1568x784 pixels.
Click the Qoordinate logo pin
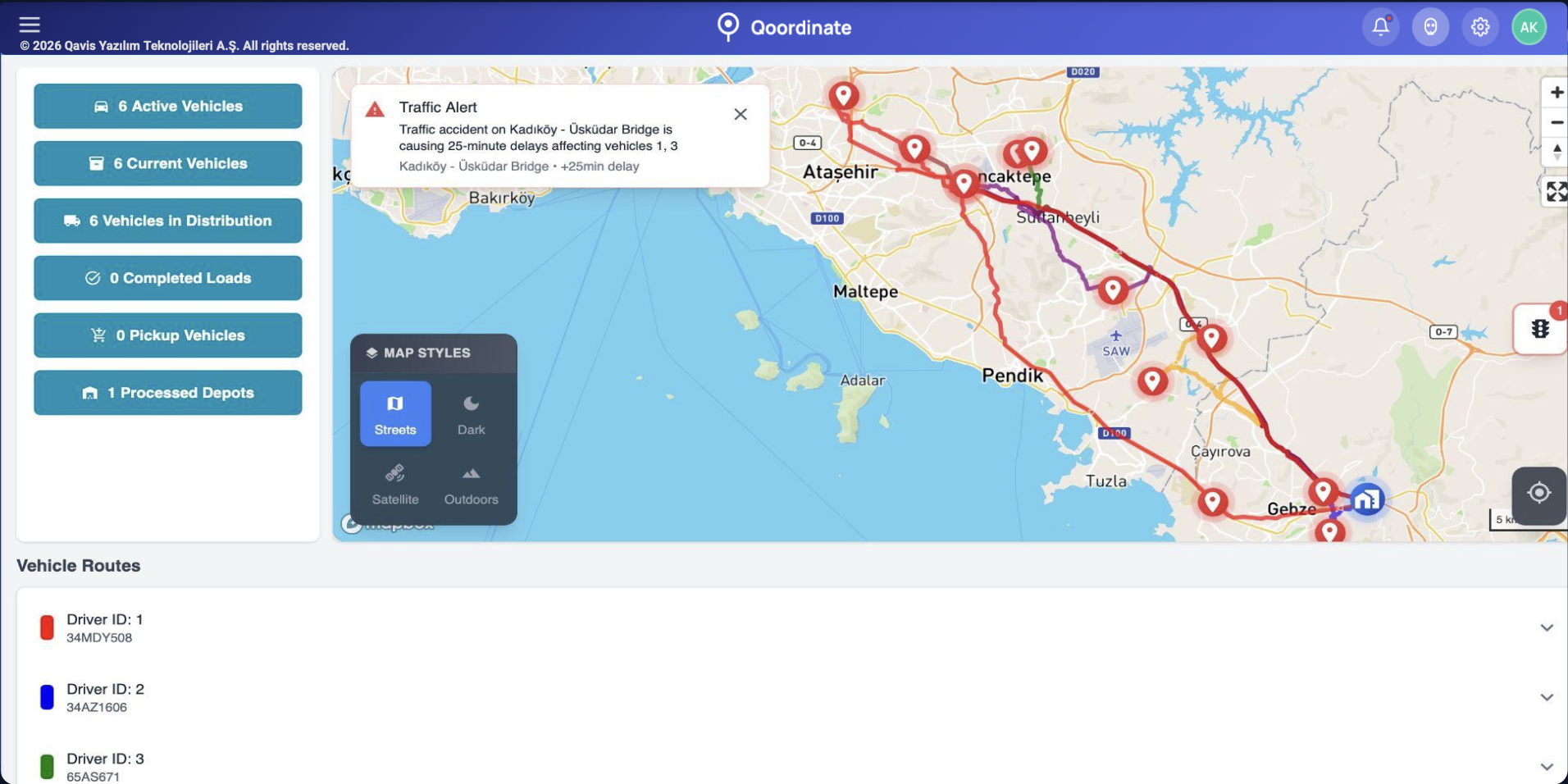pyautogui.click(x=728, y=27)
